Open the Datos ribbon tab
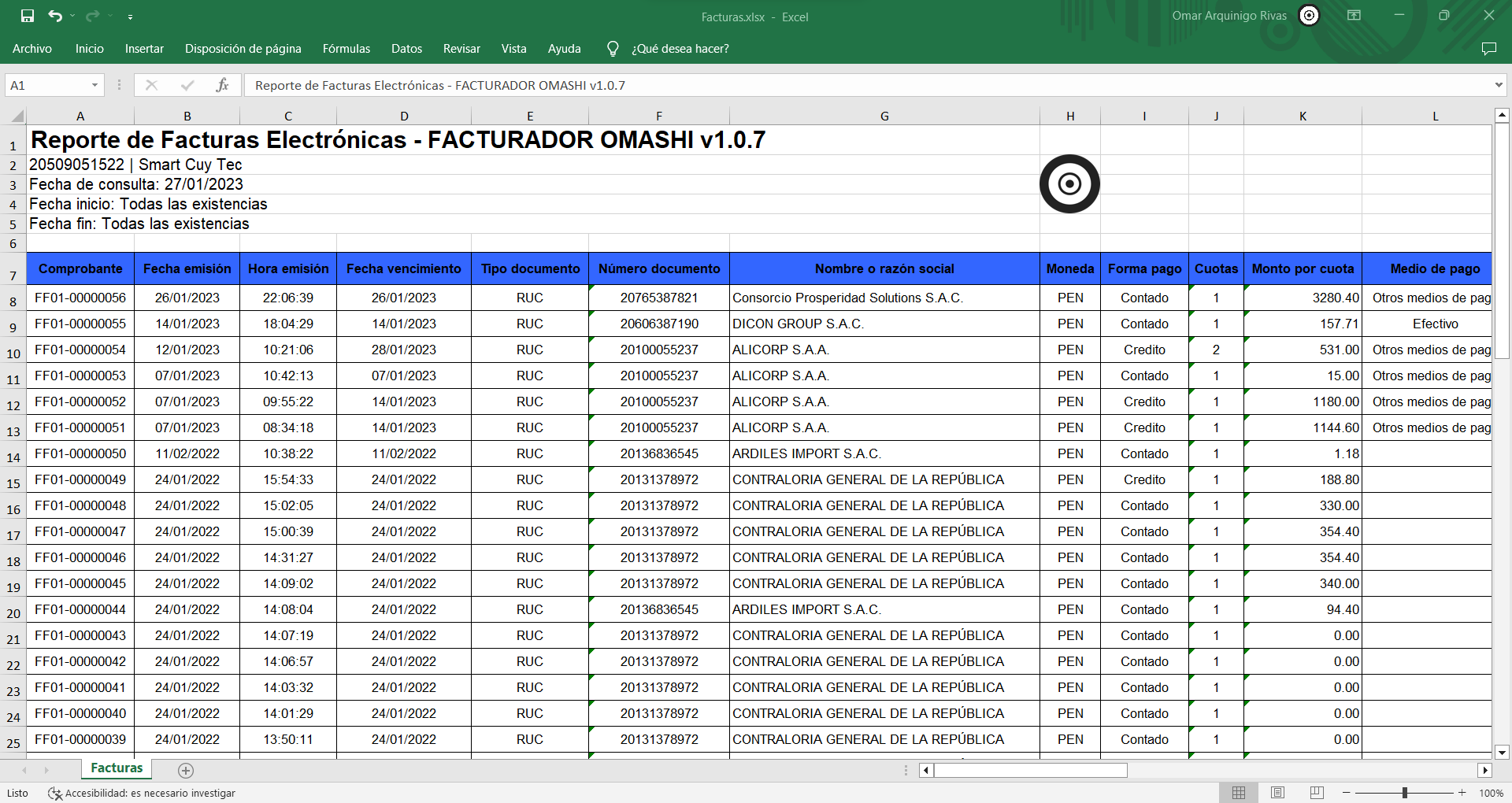This screenshot has width=1512, height=803. (407, 49)
